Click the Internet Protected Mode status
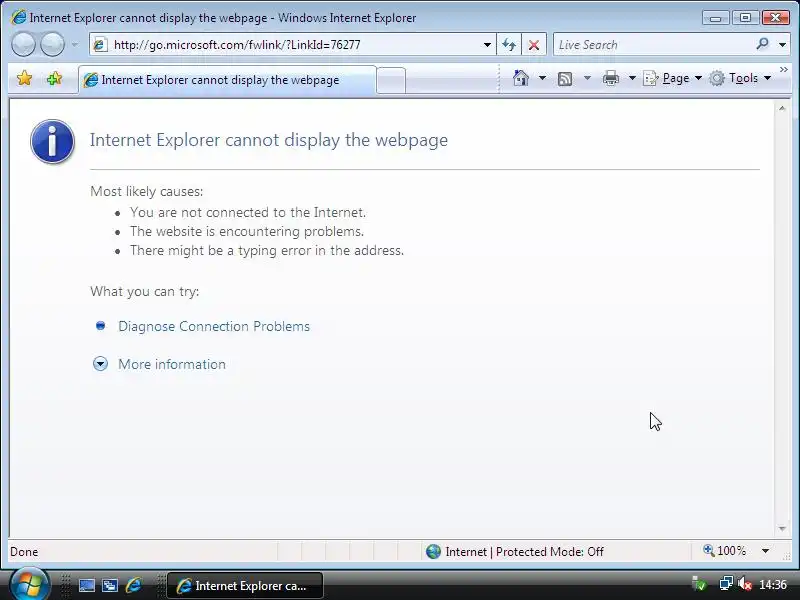Screen dimensions: 800x600 tap(524, 552)
